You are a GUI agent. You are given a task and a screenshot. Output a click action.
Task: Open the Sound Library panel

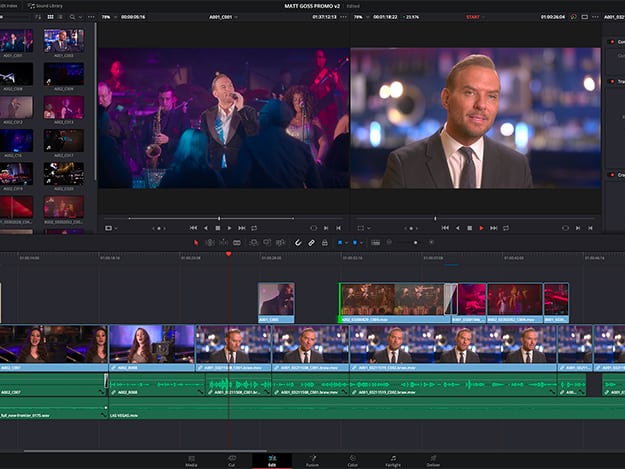45,6
